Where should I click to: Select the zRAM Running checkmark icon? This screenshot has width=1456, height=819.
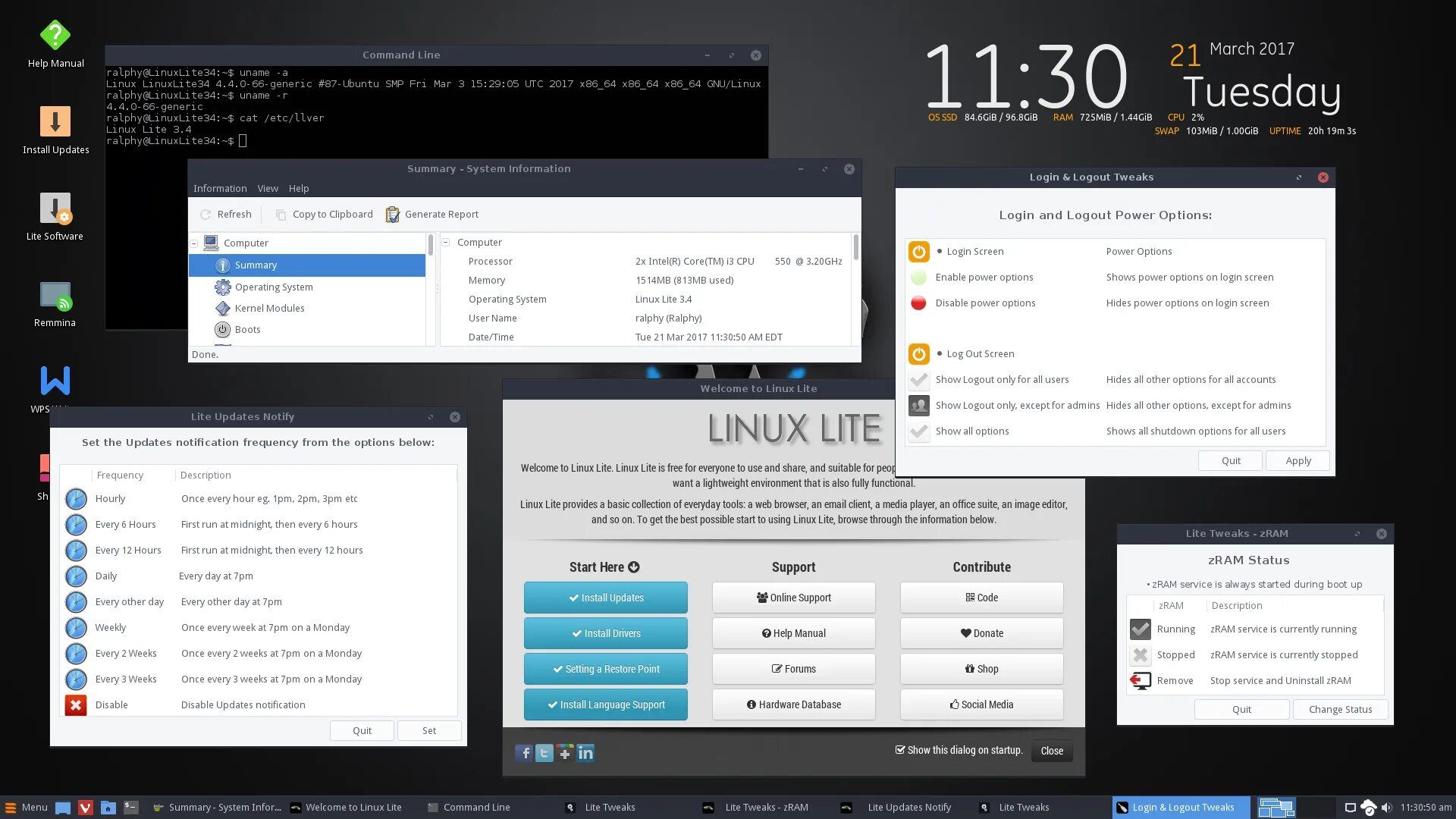coord(1141,629)
